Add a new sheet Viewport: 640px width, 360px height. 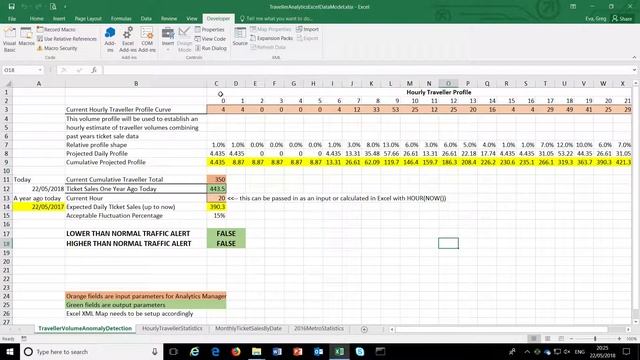click(x=364, y=329)
